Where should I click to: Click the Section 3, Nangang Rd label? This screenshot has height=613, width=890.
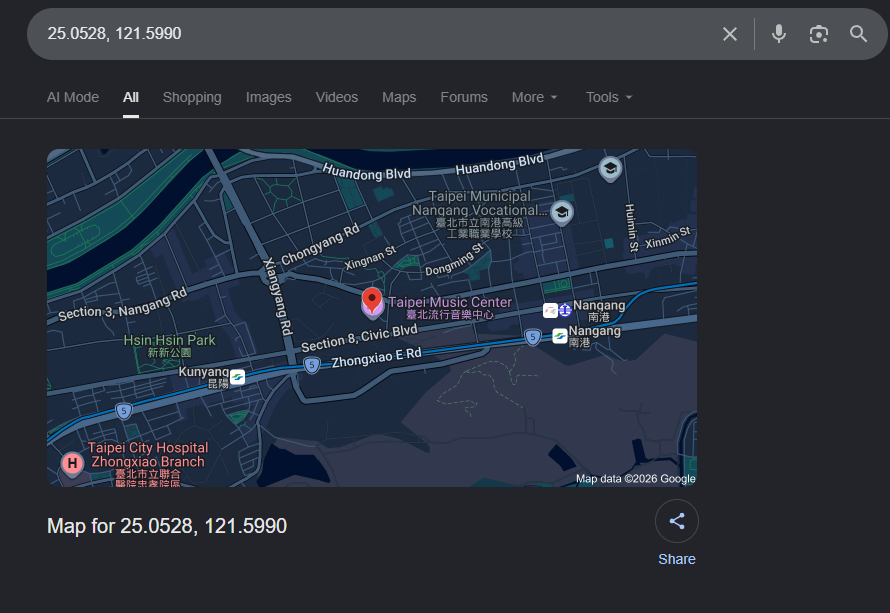point(123,304)
